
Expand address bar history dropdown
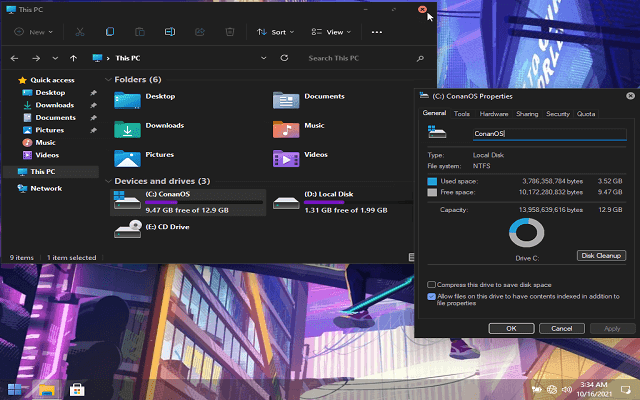[x=264, y=58]
